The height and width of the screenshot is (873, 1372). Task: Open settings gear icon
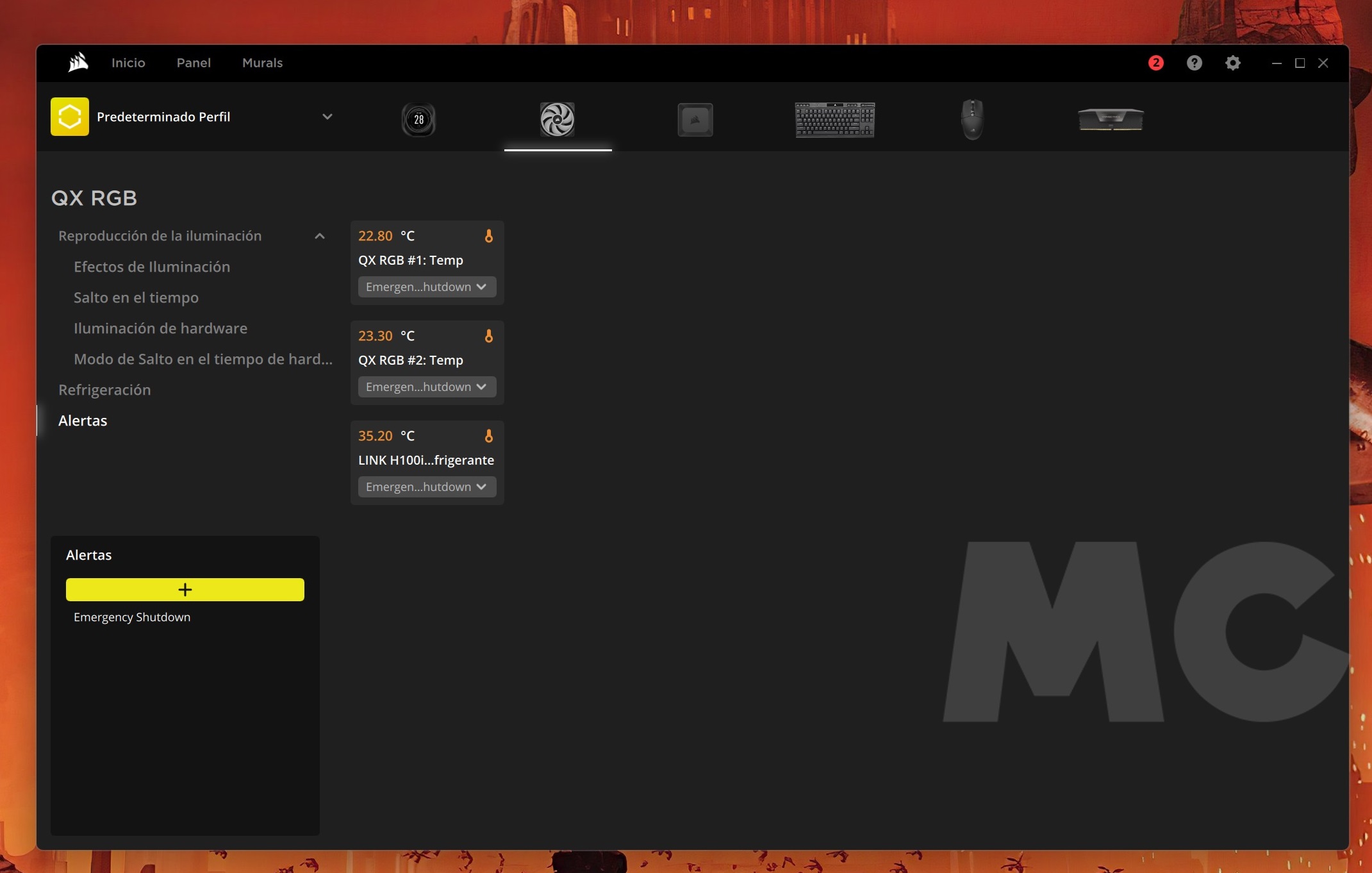(x=1232, y=63)
